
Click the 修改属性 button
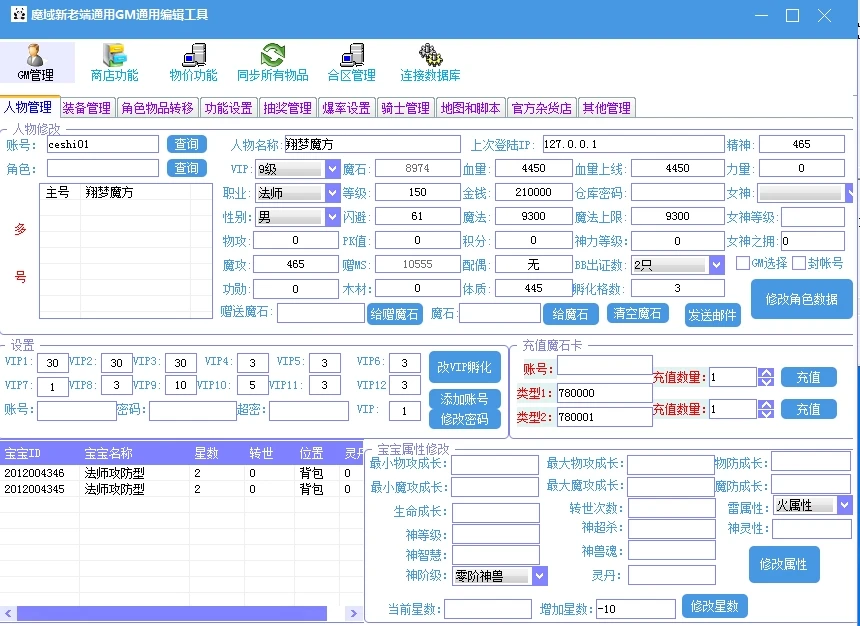click(784, 564)
